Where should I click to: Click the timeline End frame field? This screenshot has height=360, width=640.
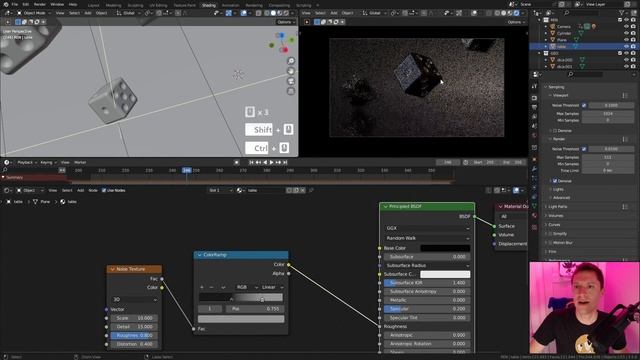(512, 162)
